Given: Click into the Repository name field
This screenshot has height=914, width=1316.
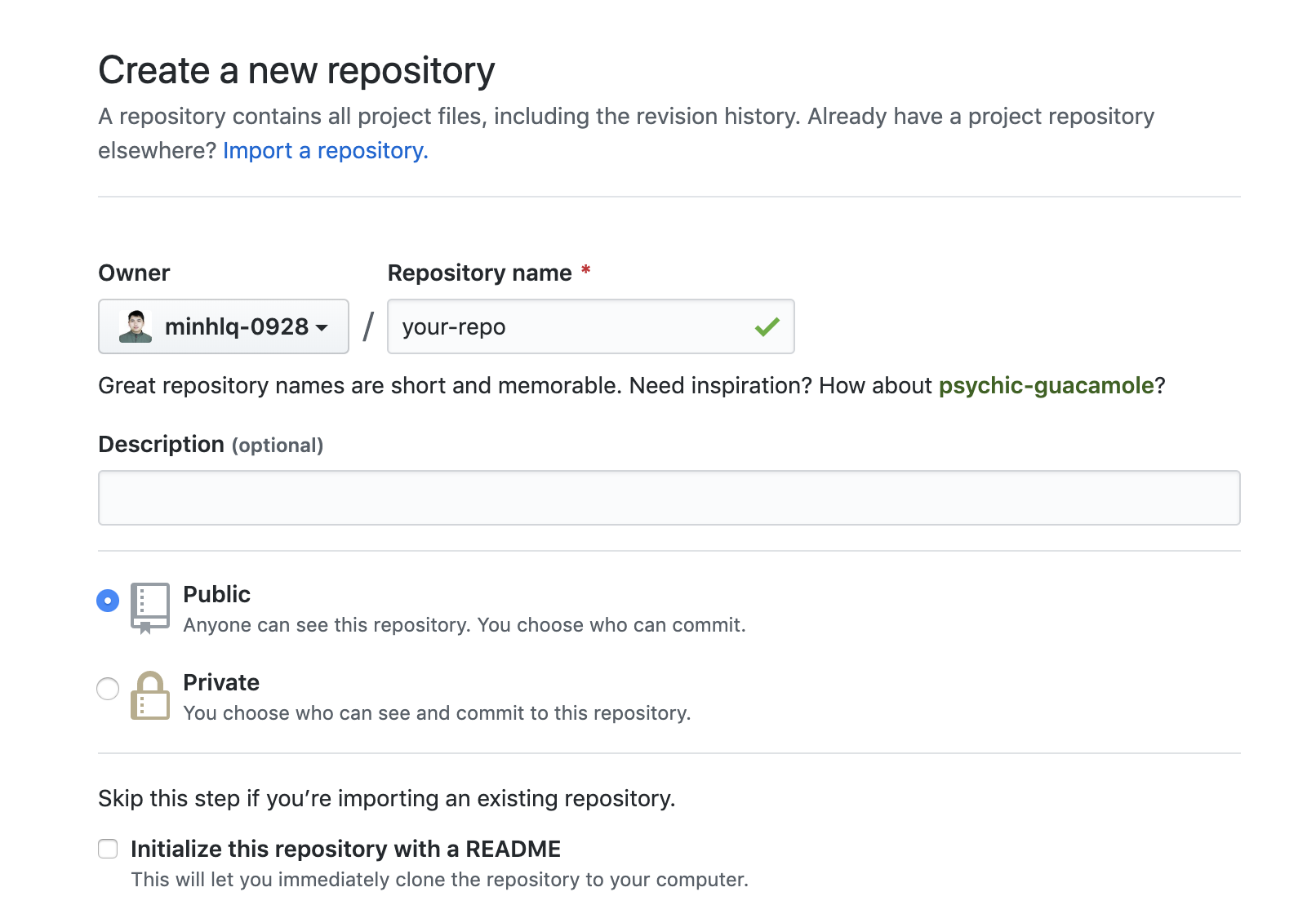Looking at the screenshot, I should click(571, 326).
